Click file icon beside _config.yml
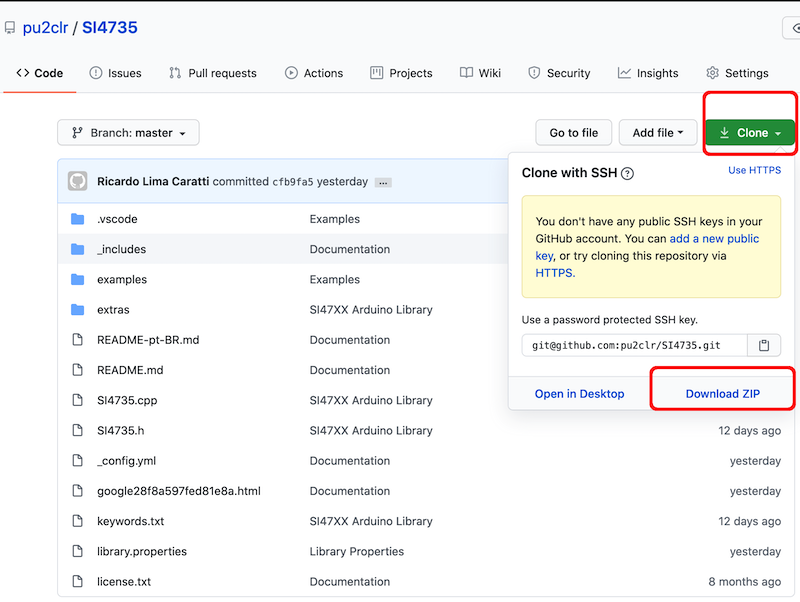 point(78,460)
